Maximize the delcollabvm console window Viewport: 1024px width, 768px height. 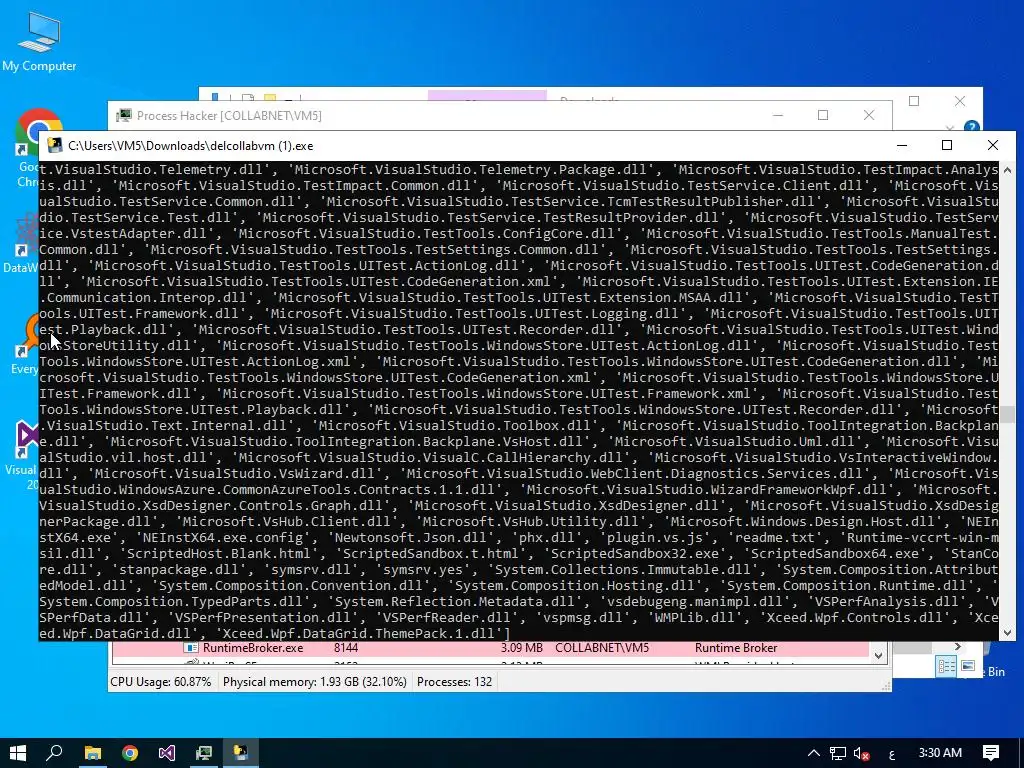point(947,145)
